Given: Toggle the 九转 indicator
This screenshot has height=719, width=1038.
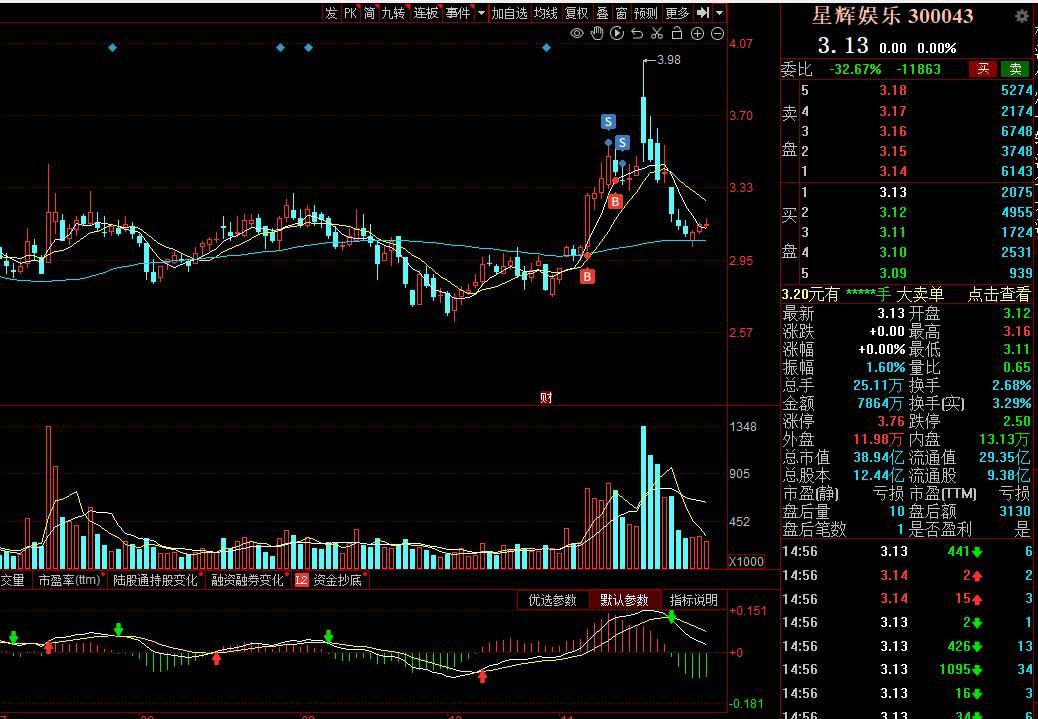Looking at the screenshot, I should (393, 13).
